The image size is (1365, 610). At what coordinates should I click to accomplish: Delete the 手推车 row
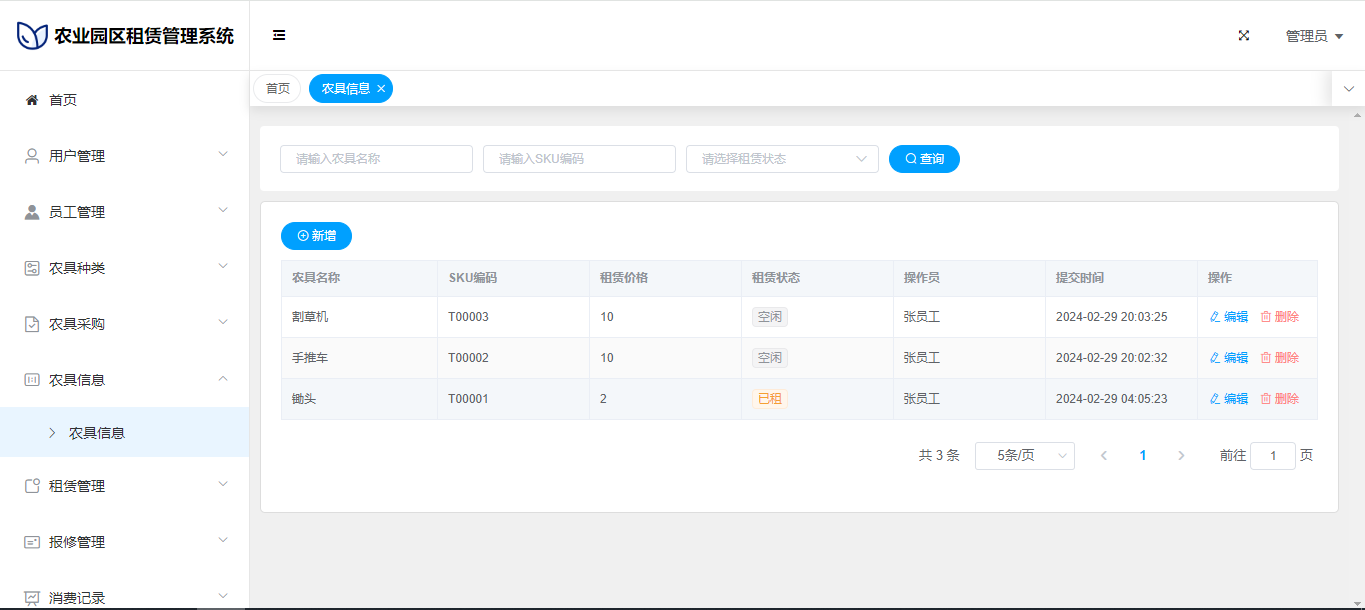point(1279,358)
